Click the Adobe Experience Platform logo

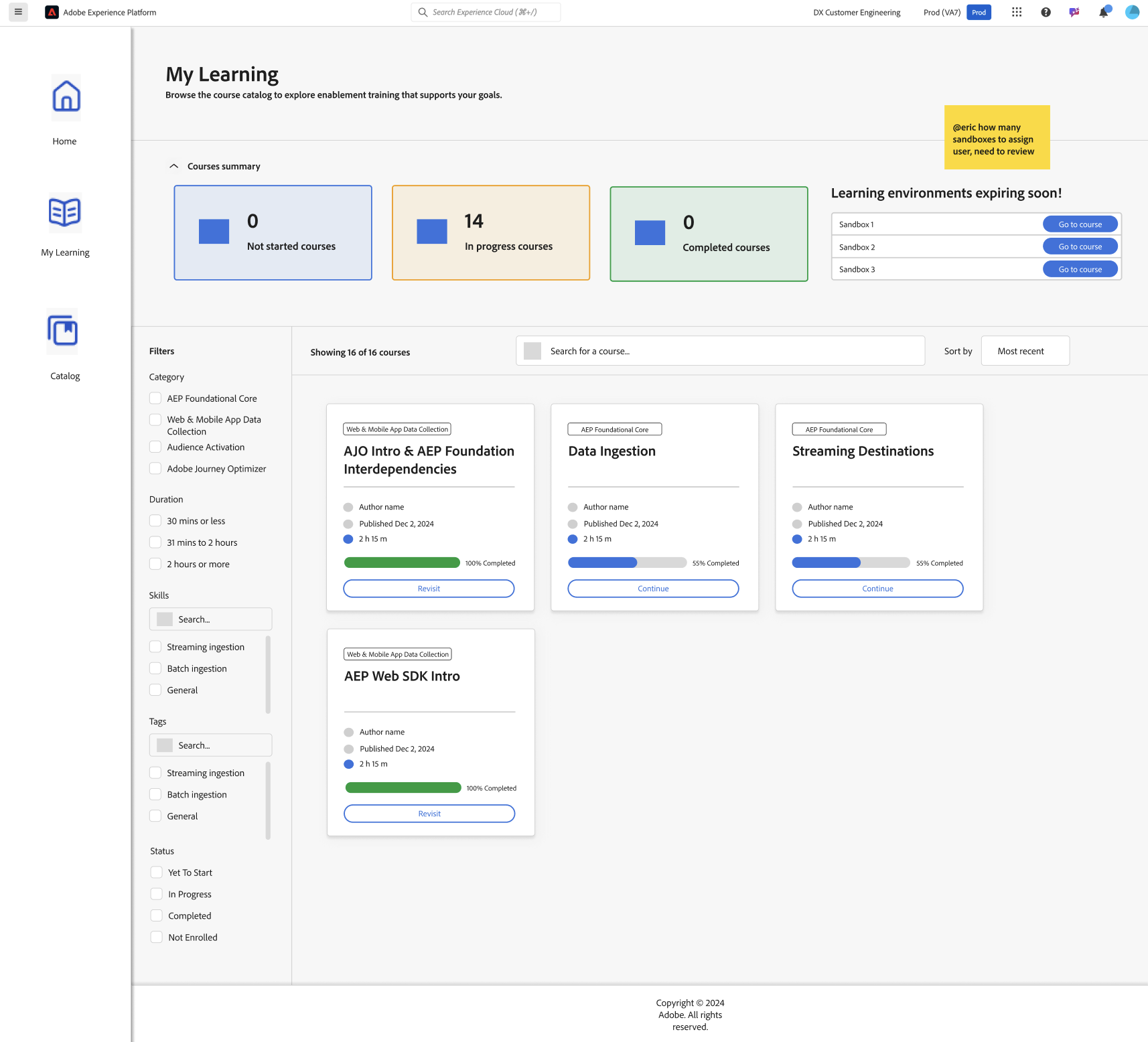[x=52, y=12]
